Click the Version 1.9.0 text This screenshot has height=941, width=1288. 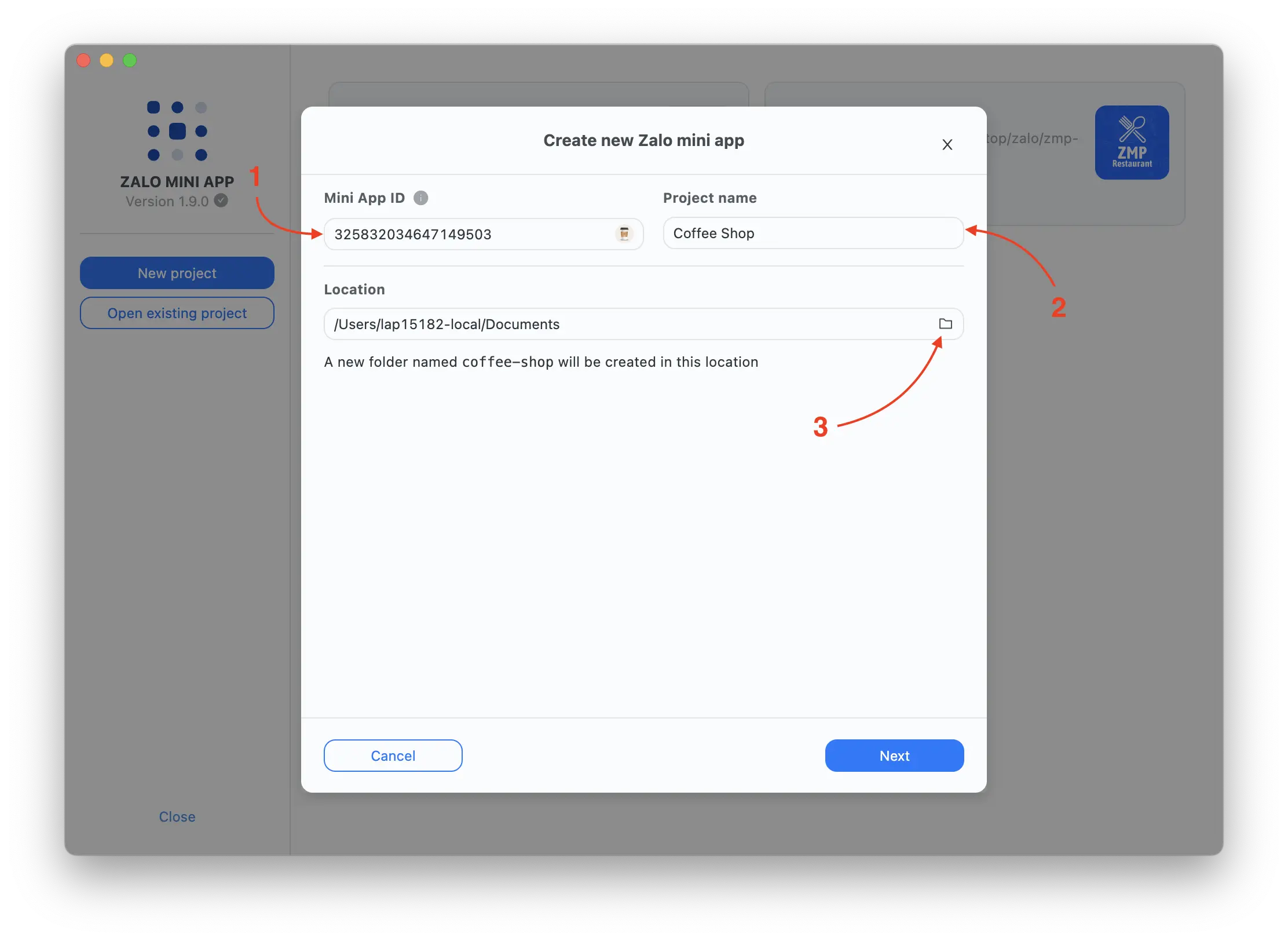167,202
